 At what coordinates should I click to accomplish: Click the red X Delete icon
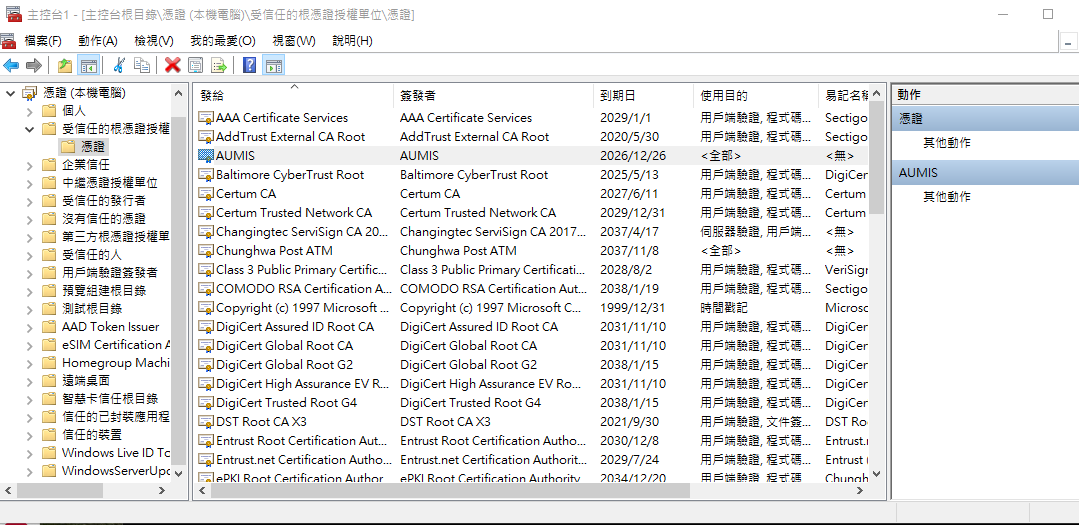(173, 65)
